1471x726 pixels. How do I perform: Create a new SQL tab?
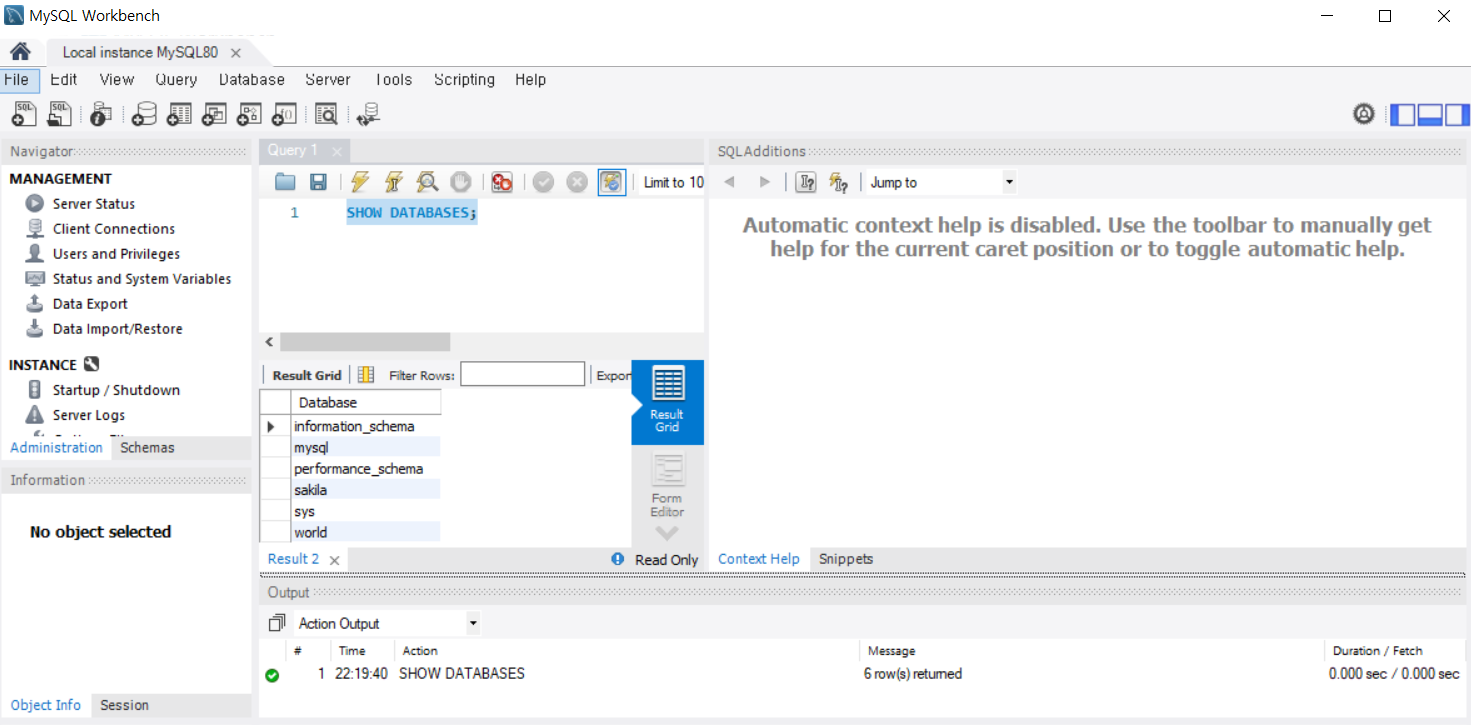(24, 114)
